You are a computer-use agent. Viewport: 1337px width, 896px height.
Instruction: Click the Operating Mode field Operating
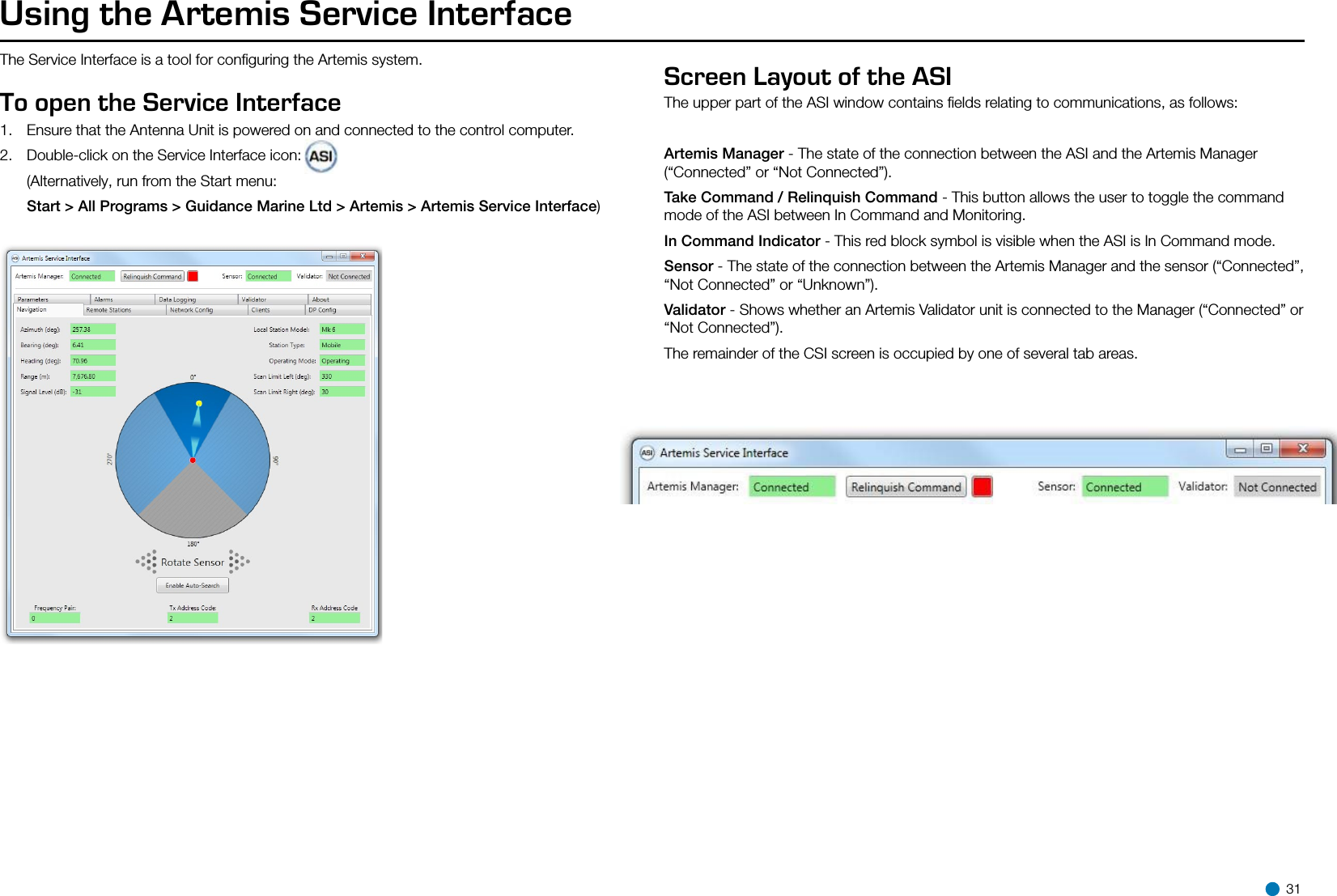[x=342, y=361]
